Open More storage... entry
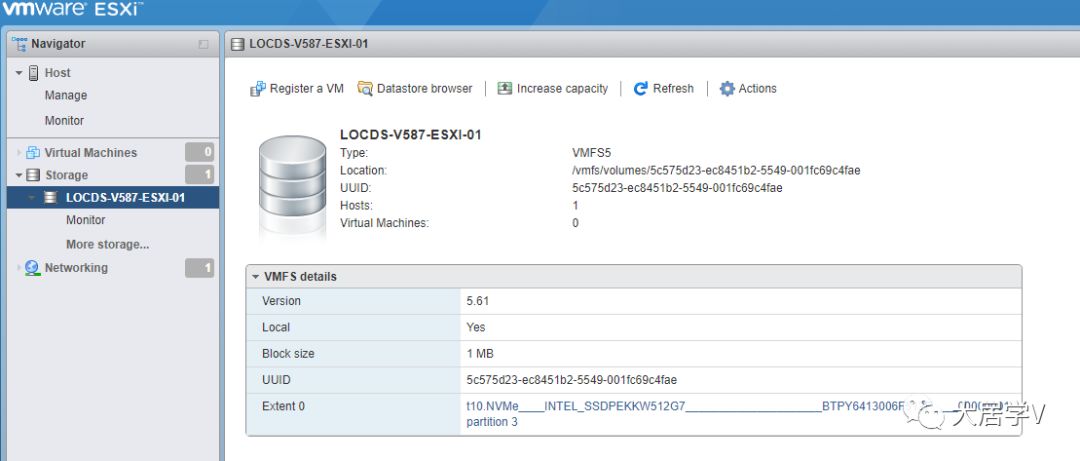1080x461 pixels. (107, 245)
